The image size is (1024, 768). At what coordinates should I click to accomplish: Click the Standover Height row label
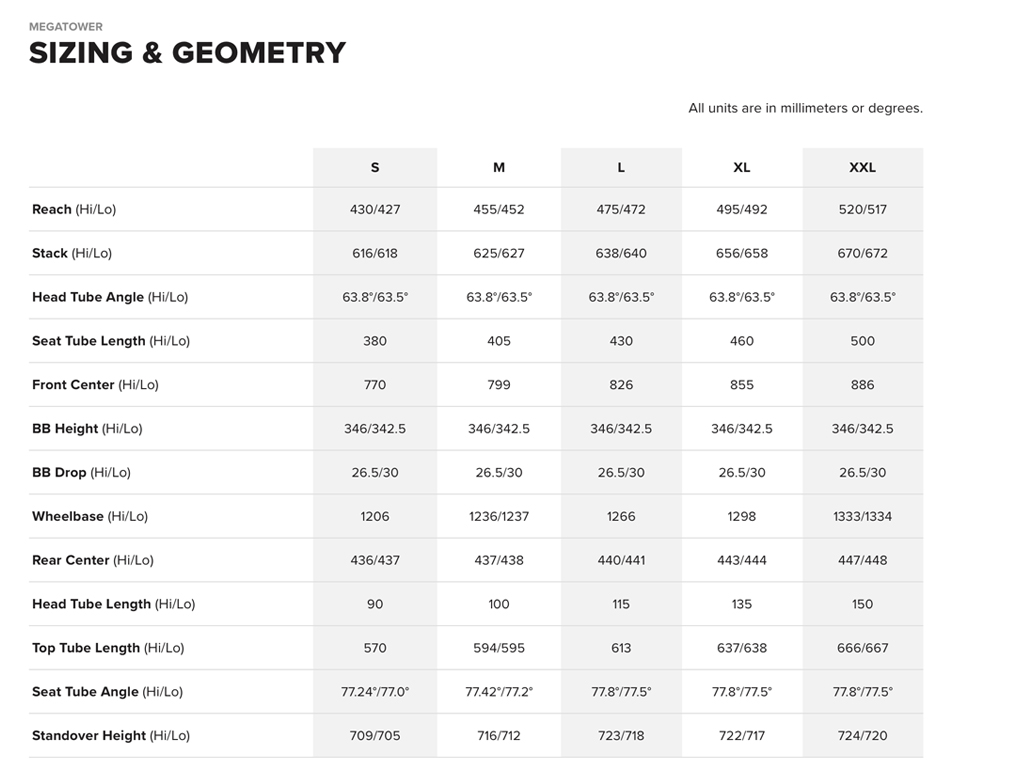coord(111,736)
